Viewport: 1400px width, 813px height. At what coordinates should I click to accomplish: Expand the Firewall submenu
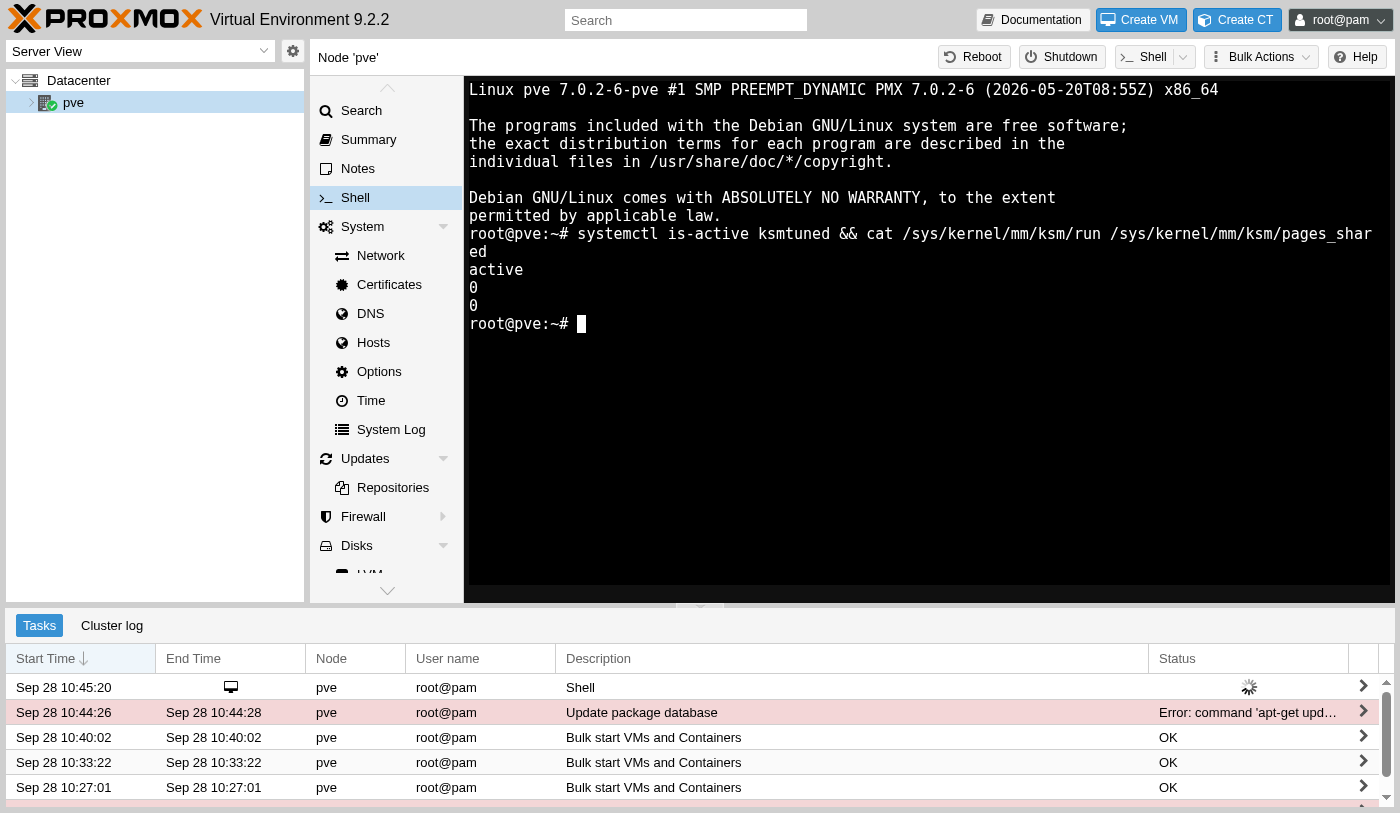point(443,517)
